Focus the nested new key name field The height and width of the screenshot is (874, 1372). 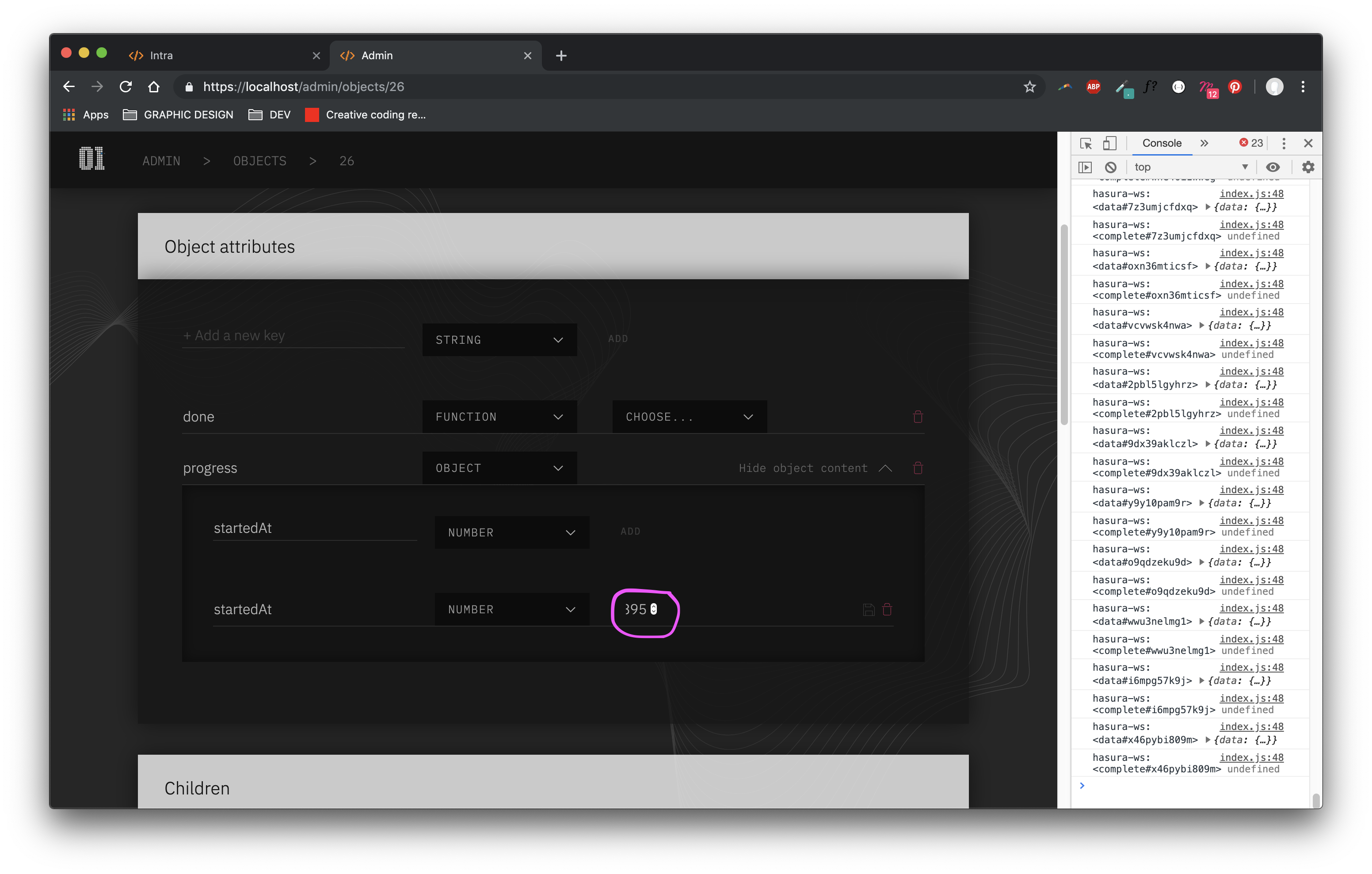click(x=315, y=528)
